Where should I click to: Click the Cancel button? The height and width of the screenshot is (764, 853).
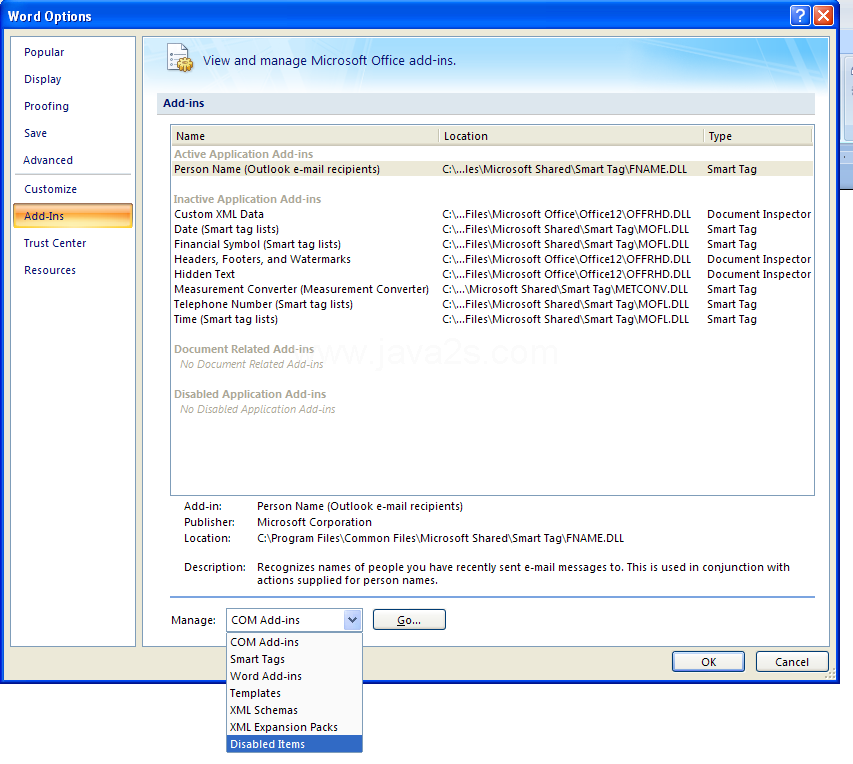[x=792, y=662]
